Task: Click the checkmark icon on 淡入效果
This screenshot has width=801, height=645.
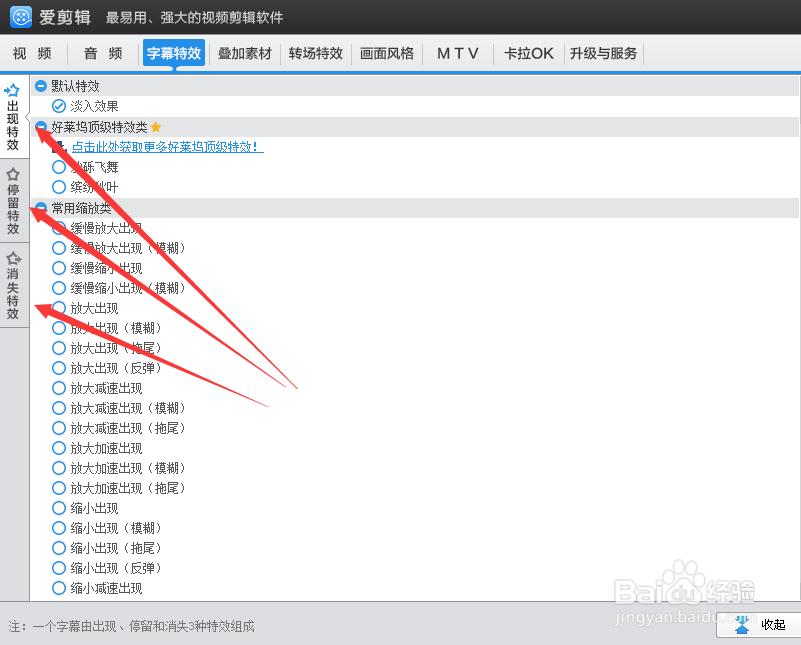Action: [x=59, y=106]
